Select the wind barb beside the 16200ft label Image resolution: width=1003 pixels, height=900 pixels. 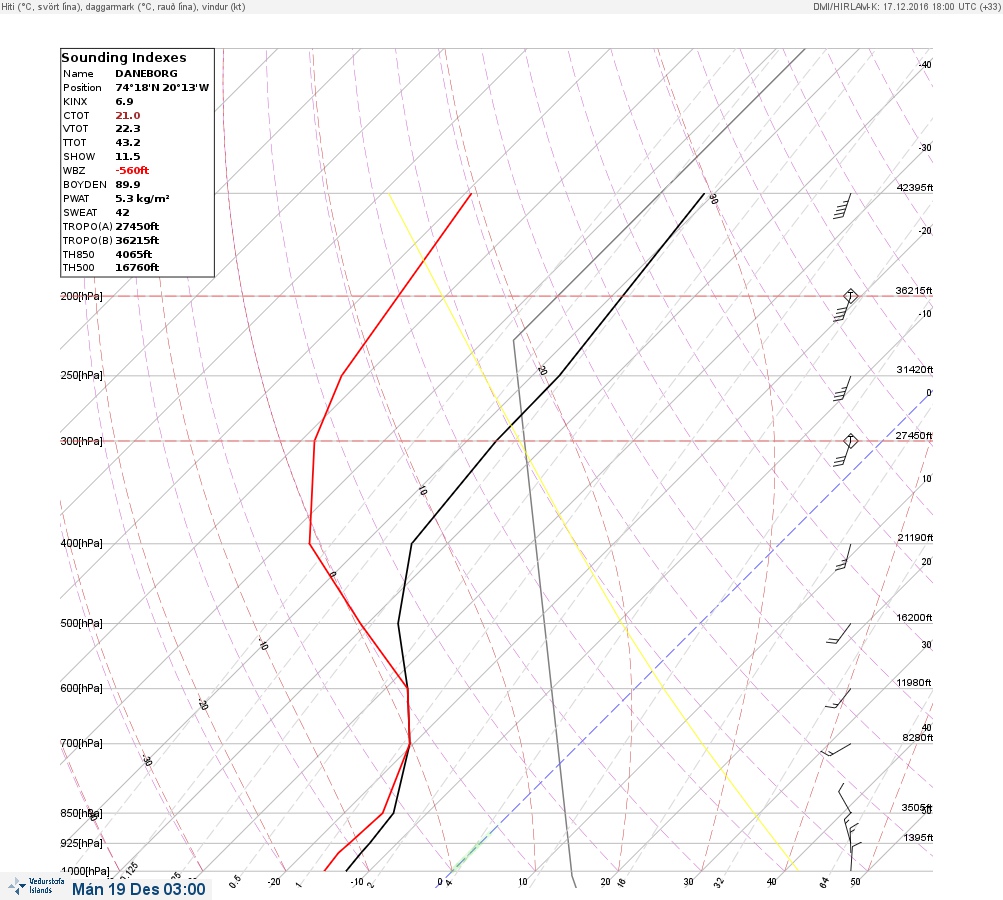[839, 633]
